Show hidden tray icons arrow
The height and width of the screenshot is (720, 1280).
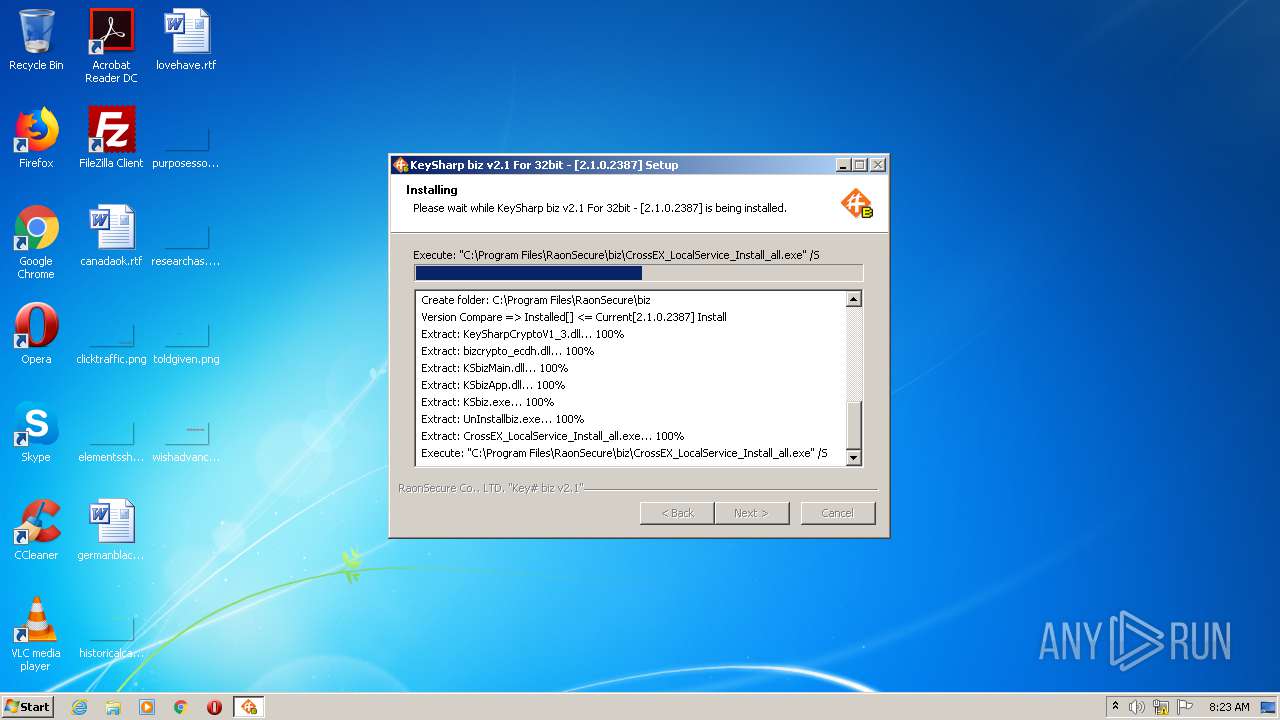click(1115, 707)
